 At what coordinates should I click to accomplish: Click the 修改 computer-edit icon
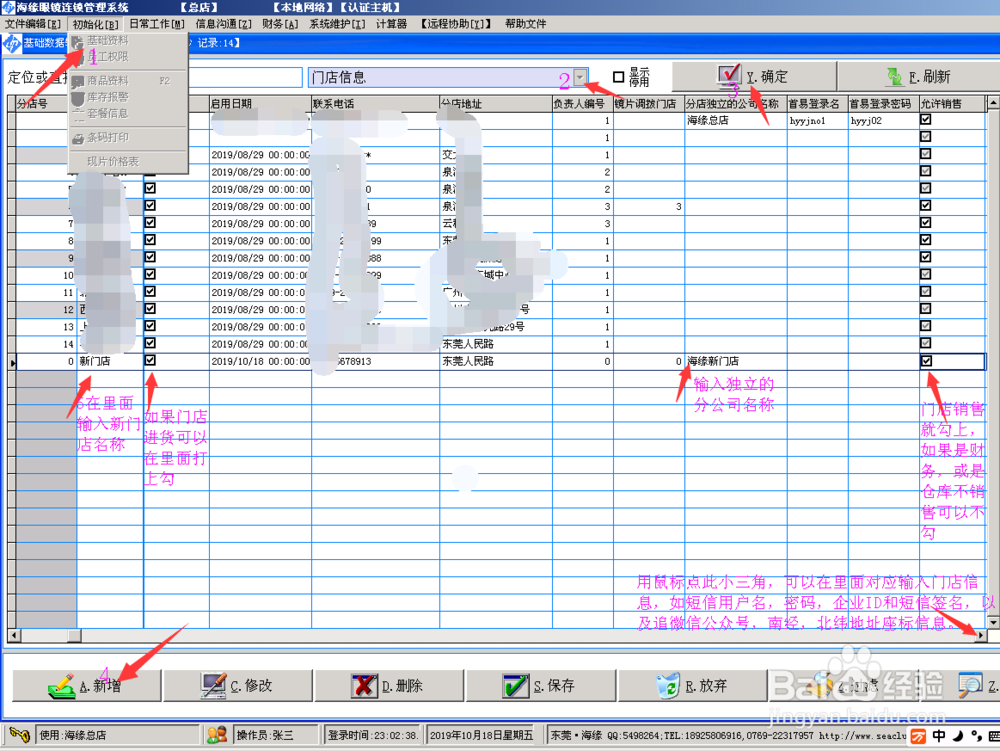click(x=213, y=686)
